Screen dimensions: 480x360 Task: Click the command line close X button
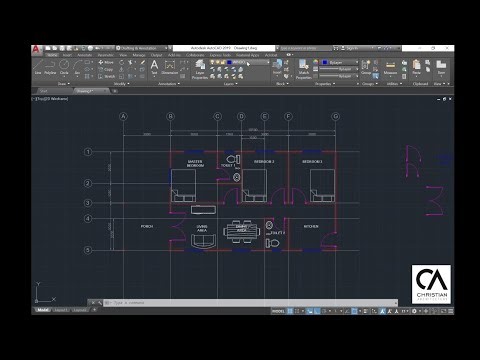click(x=93, y=303)
